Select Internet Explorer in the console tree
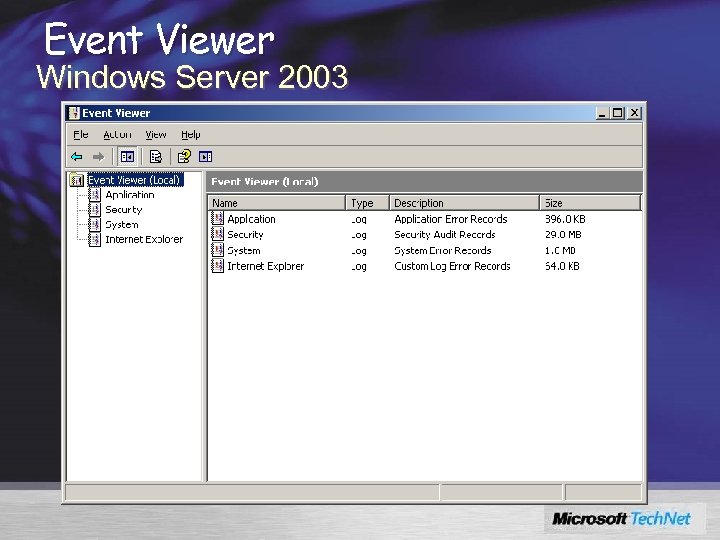720x540 pixels. (x=144, y=239)
